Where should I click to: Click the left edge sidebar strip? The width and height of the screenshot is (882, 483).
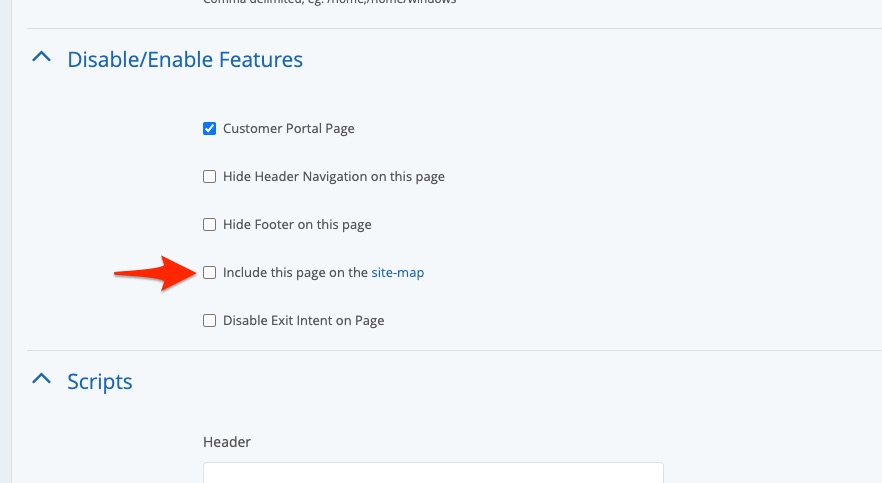(5, 240)
